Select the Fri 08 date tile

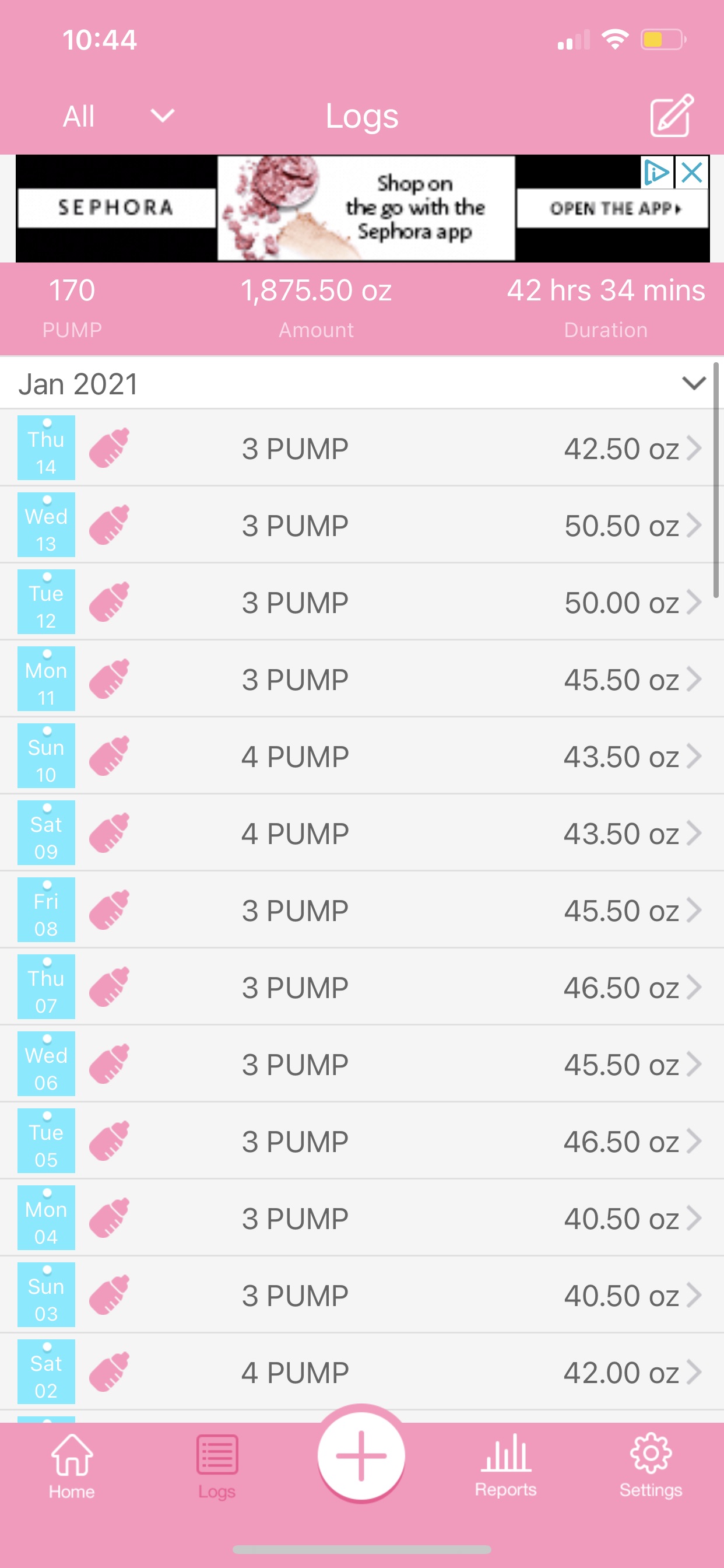(46, 910)
